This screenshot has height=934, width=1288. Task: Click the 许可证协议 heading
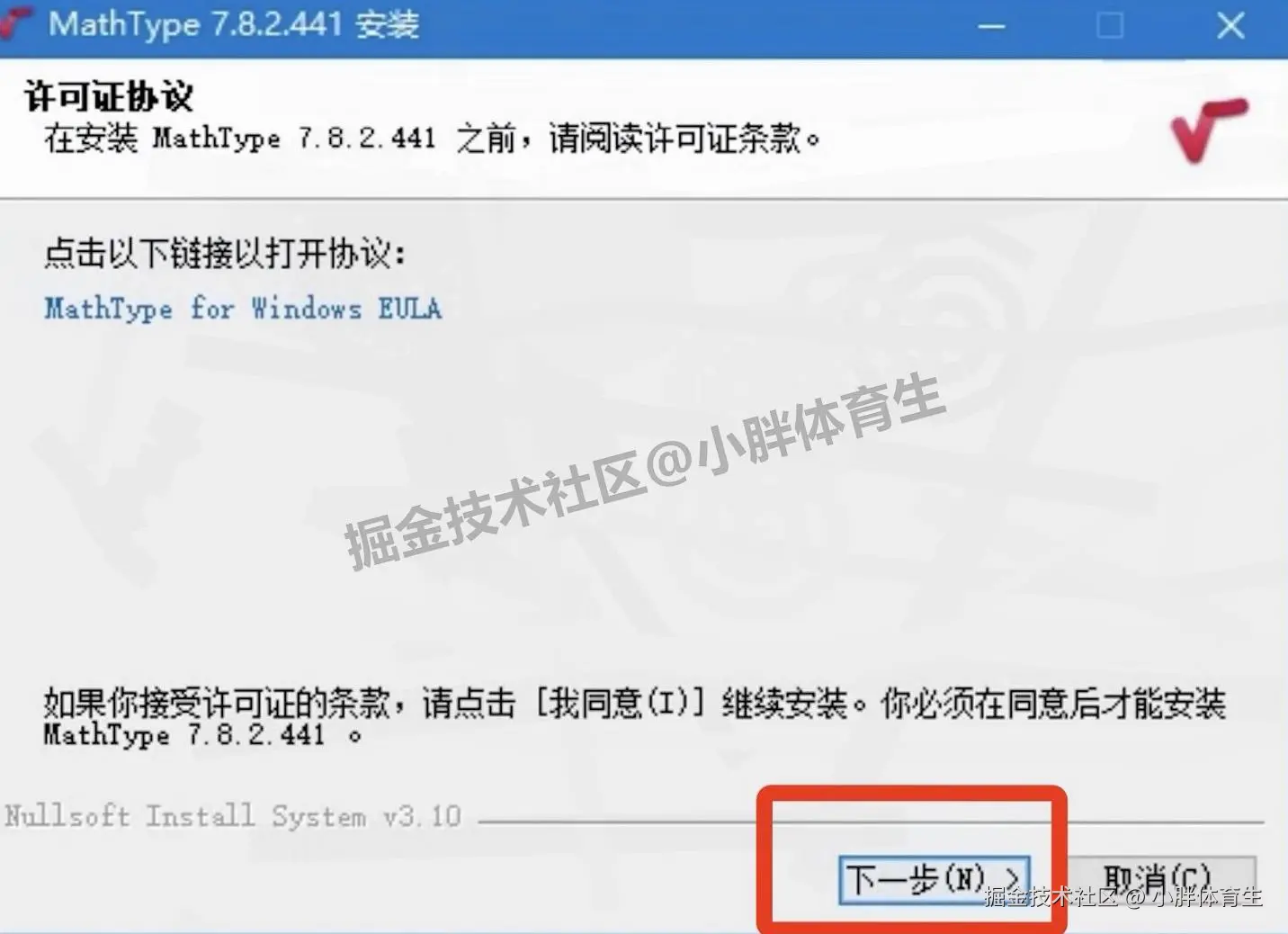109,96
